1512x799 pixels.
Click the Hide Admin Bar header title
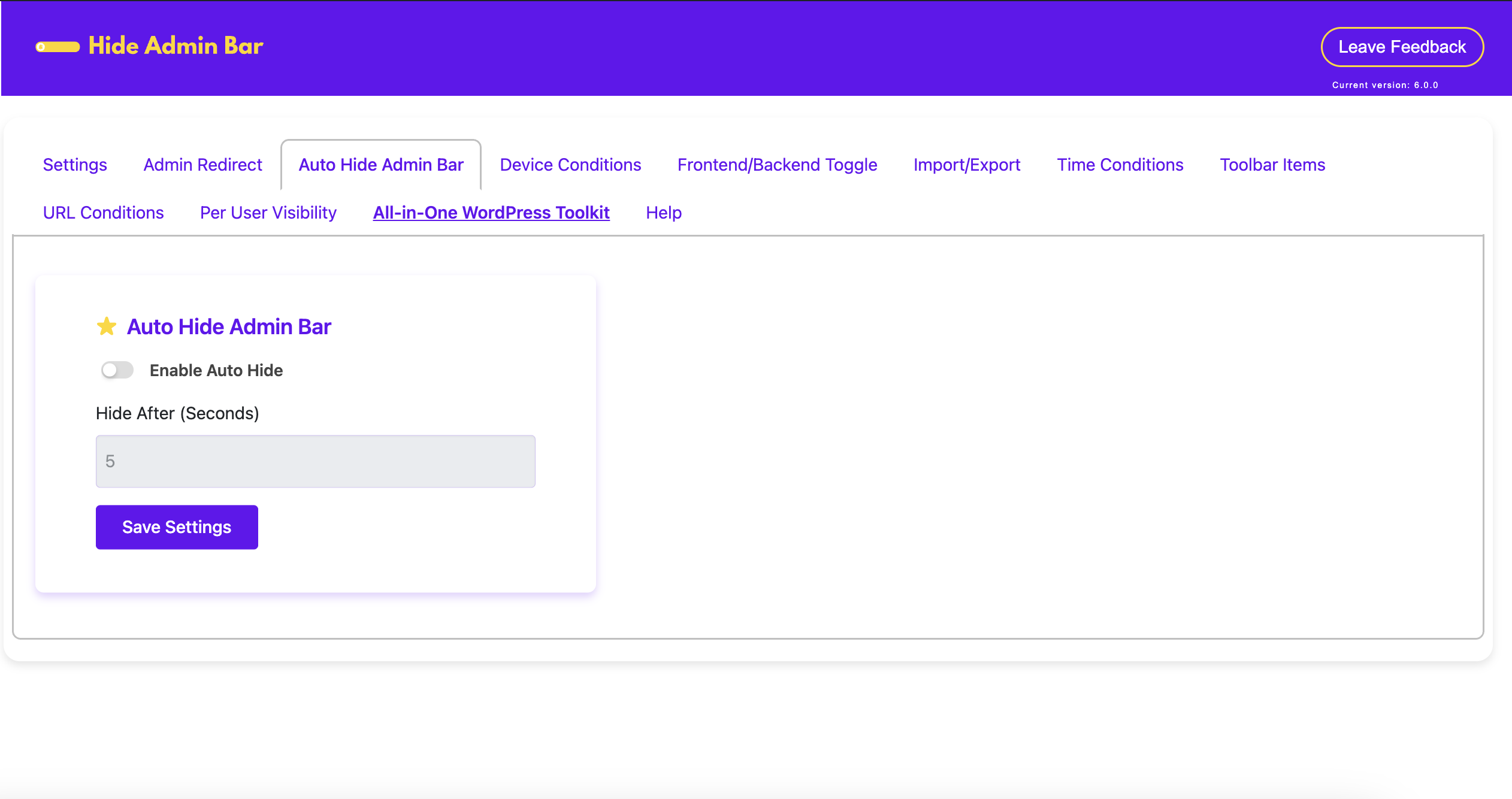tap(176, 46)
